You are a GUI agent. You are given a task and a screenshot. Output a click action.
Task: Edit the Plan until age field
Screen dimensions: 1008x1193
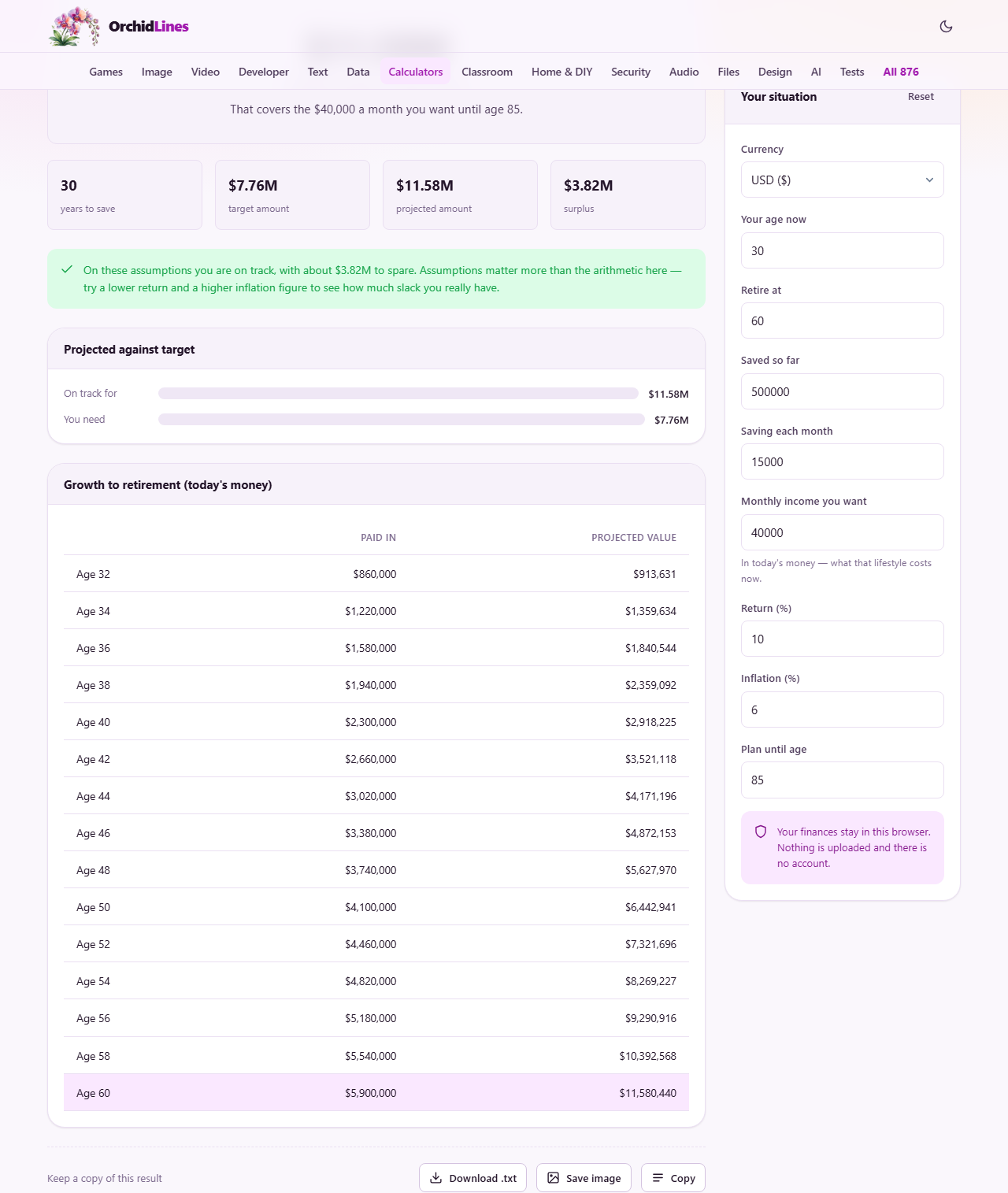pyautogui.click(x=842, y=780)
